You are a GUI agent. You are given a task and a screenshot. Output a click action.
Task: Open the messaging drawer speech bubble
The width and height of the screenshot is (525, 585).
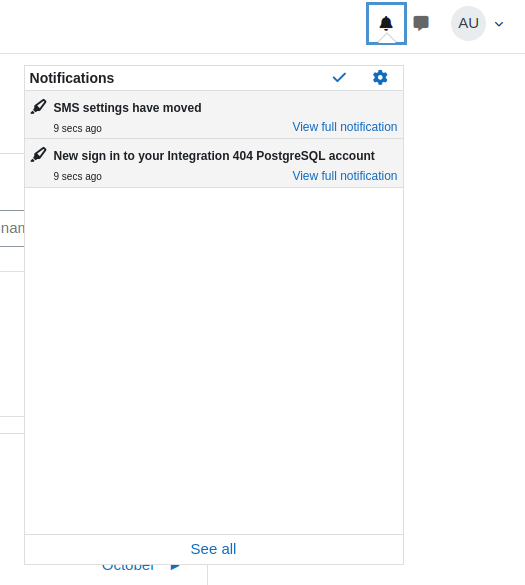click(421, 23)
